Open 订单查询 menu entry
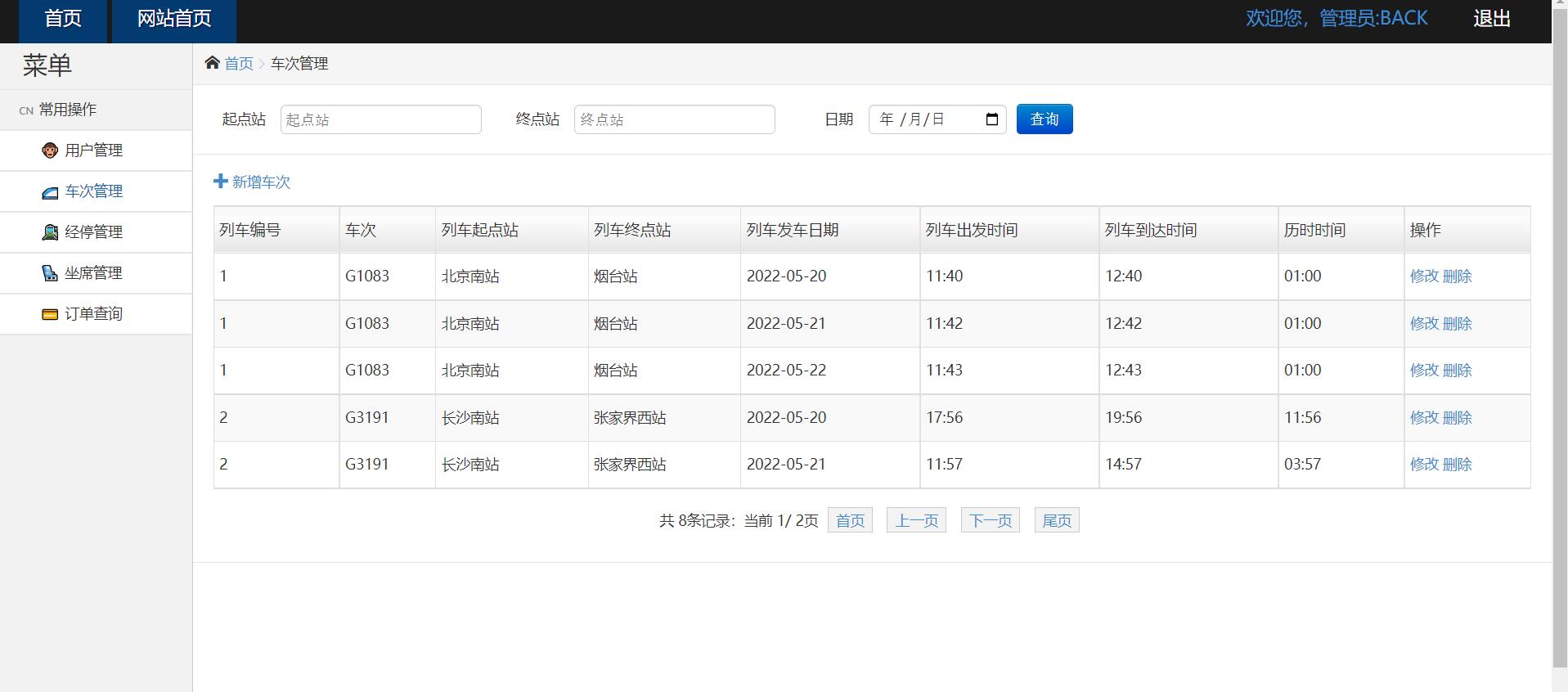The height and width of the screenshot is (692, 1568). point(96,314)
